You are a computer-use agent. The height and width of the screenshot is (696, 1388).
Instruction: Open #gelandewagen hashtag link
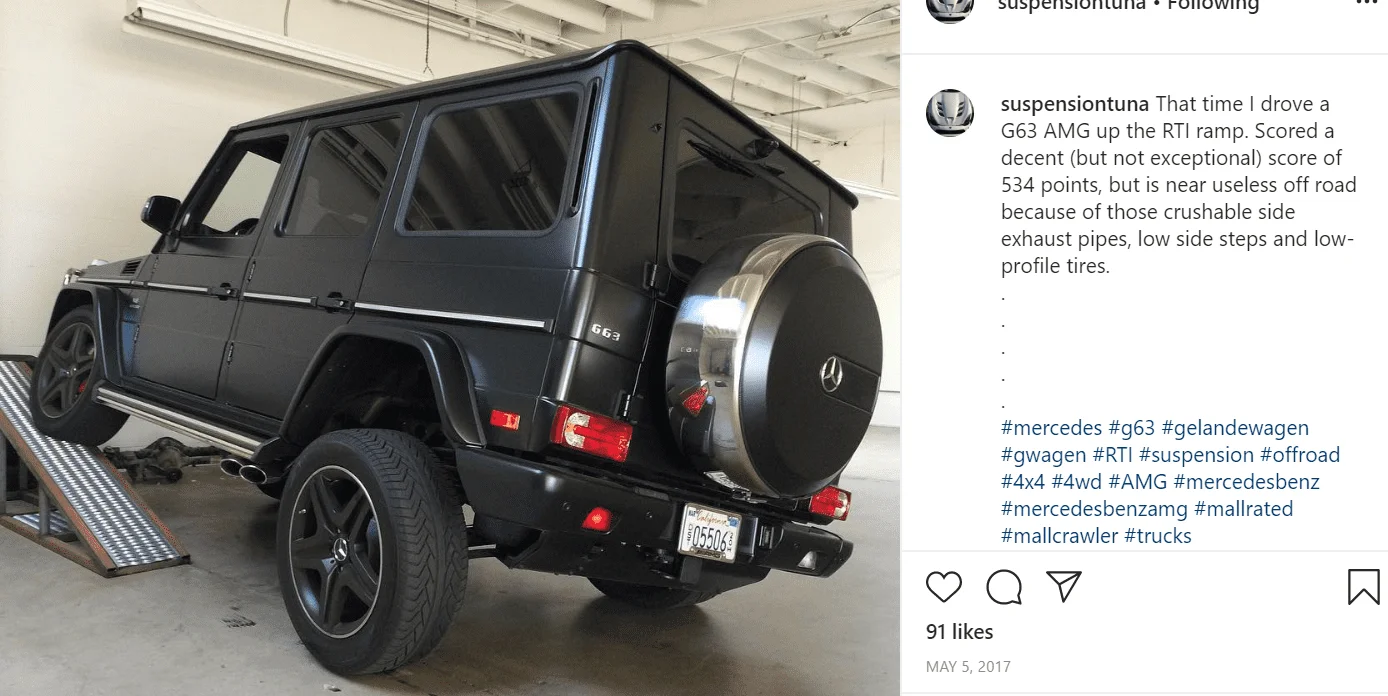click(x=1235, y=428)
